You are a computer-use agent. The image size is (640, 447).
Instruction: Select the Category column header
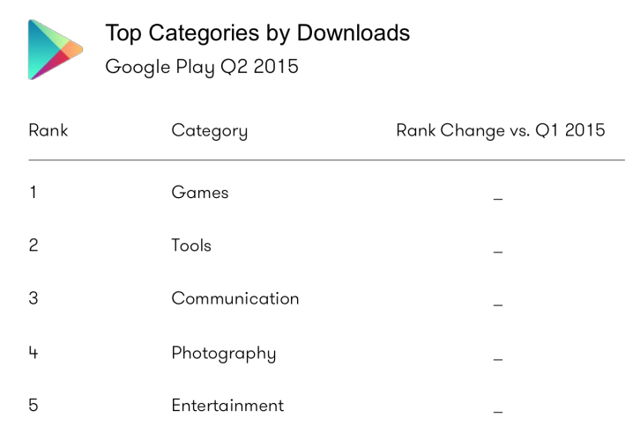pos(209,131)
